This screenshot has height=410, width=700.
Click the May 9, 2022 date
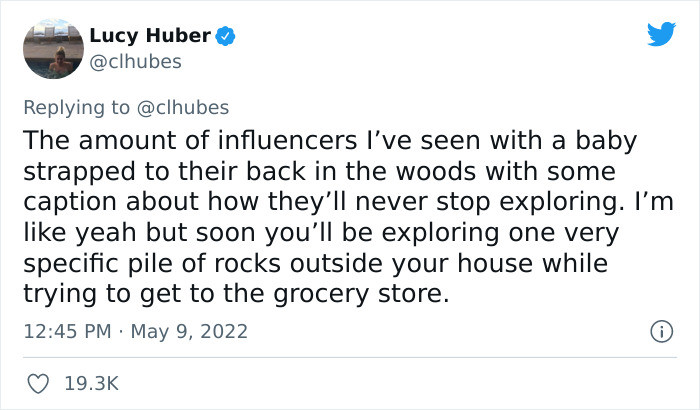(189, 332)
